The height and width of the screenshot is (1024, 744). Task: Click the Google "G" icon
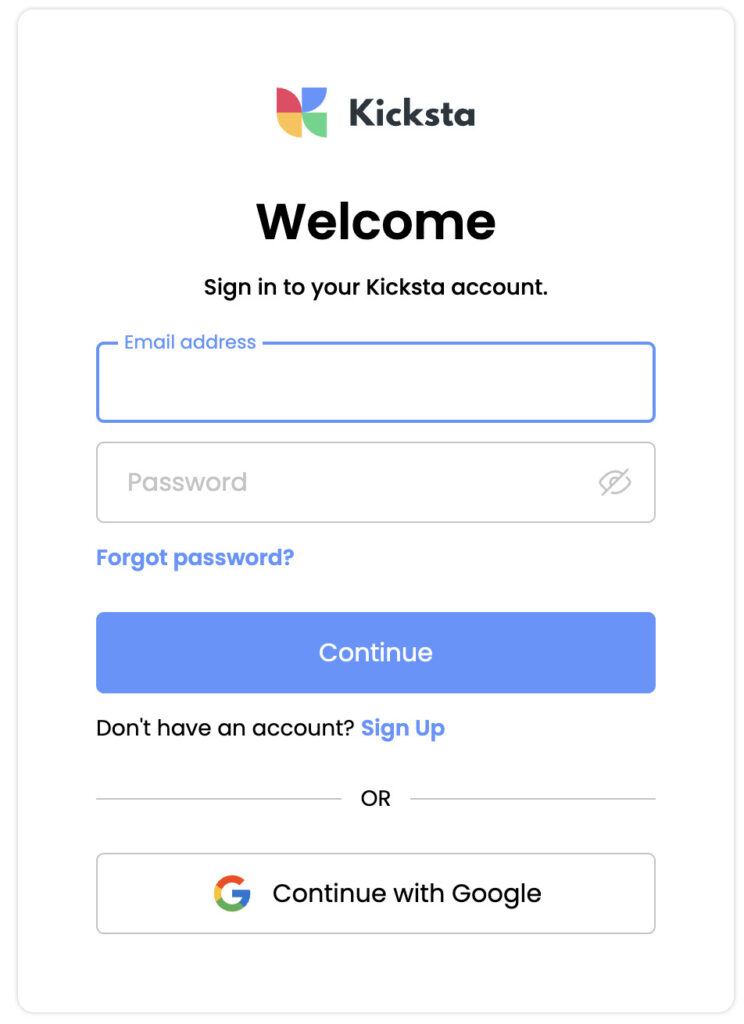231,893
